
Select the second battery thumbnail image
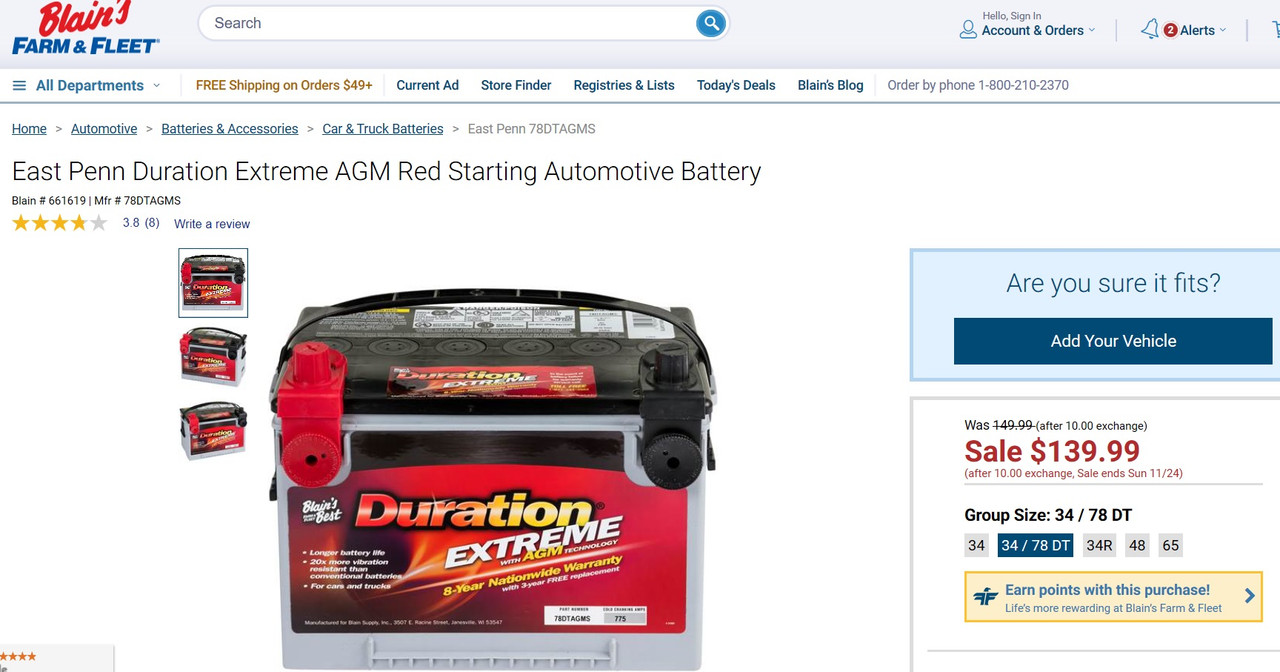pos(213,356)
